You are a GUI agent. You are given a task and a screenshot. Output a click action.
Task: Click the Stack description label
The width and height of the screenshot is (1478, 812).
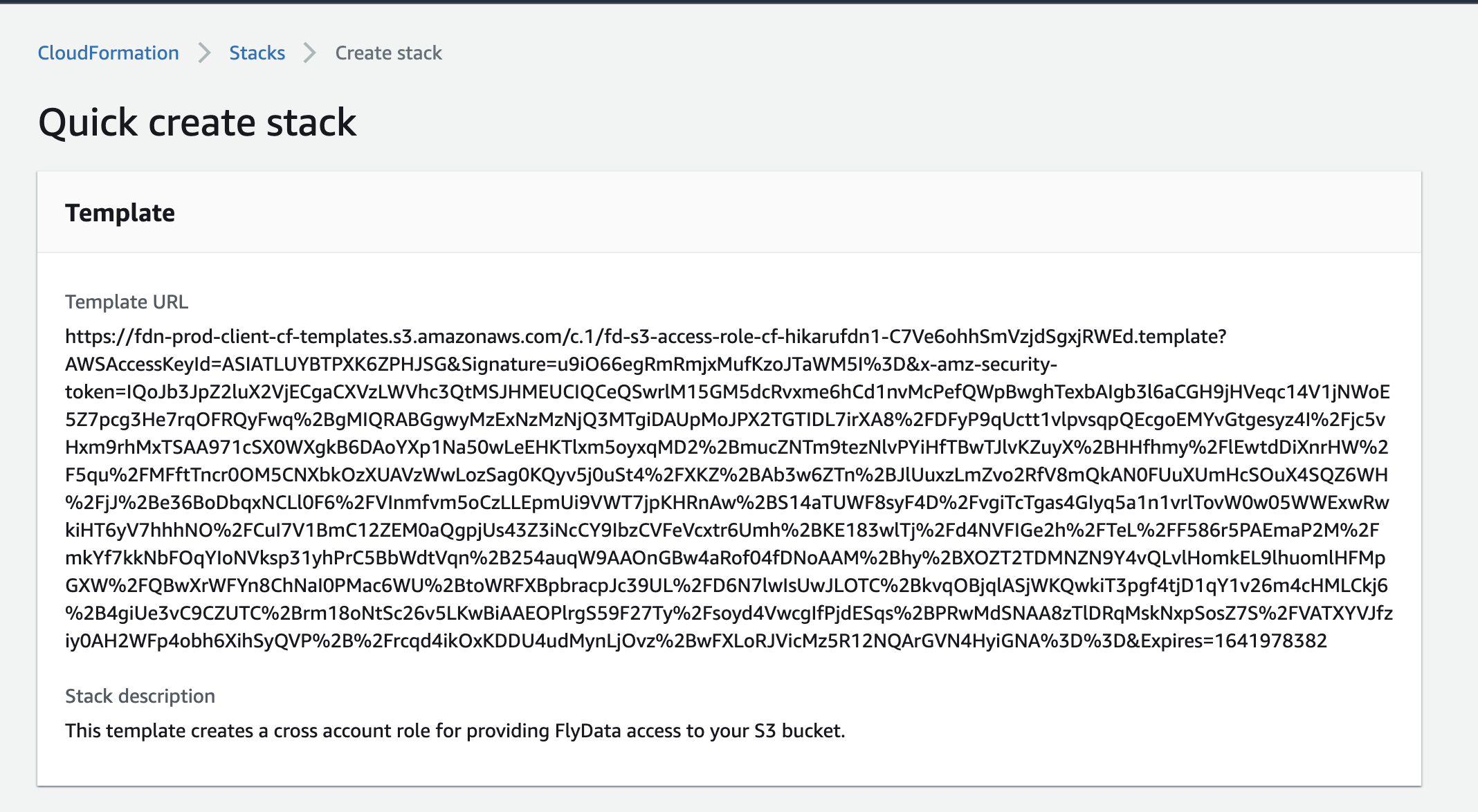[x=140, y=696]
